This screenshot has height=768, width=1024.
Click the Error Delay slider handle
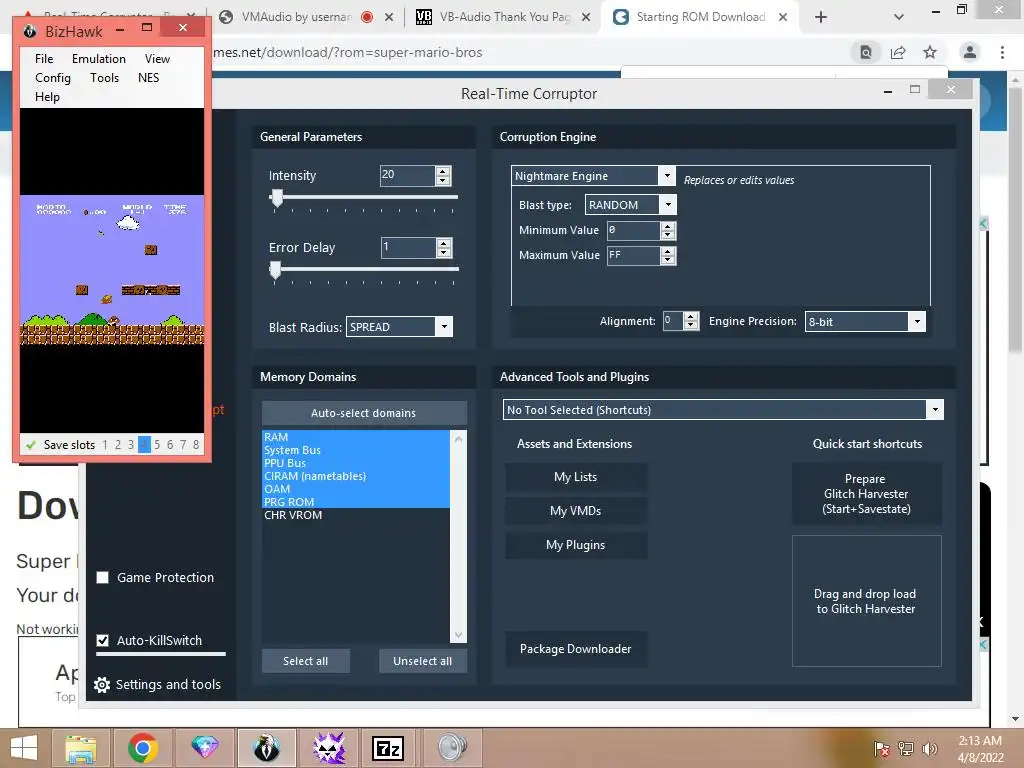(x=276, y=270)
